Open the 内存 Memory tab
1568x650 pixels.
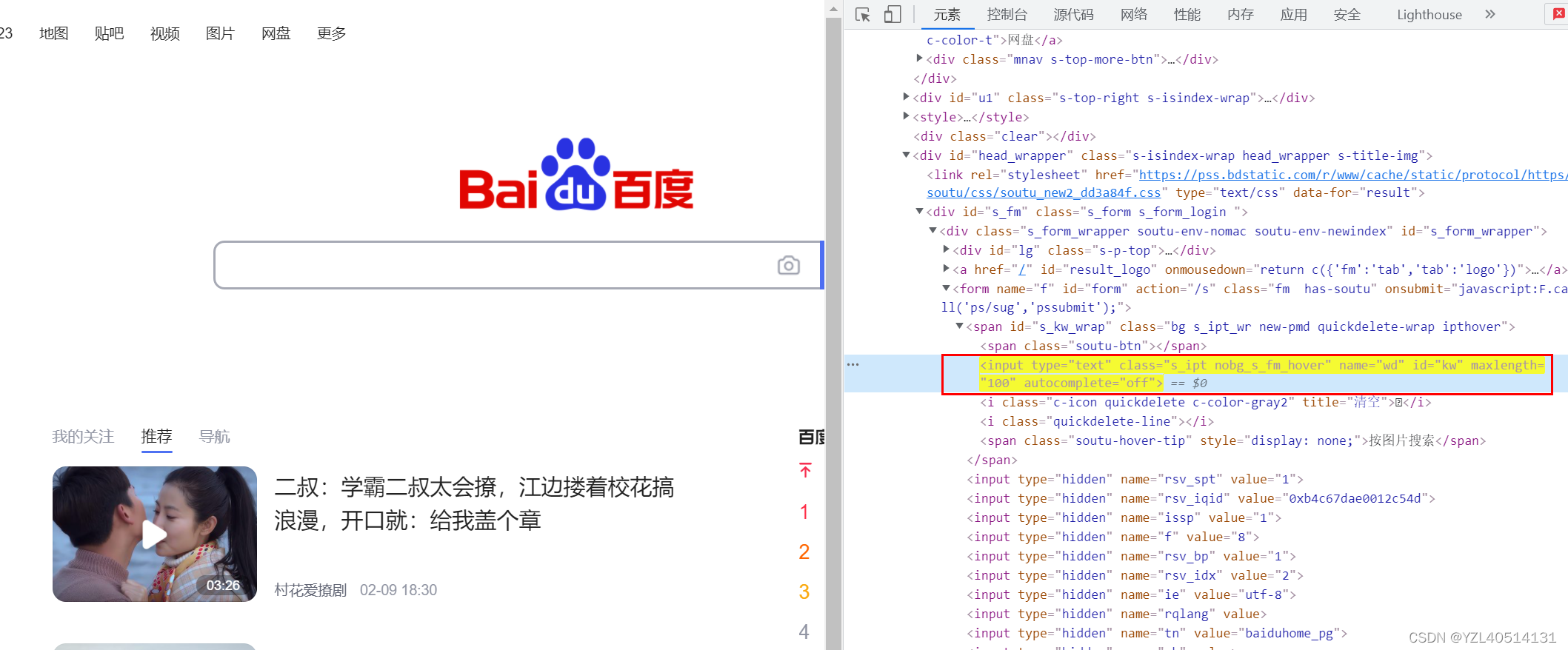coord(1241,15)
